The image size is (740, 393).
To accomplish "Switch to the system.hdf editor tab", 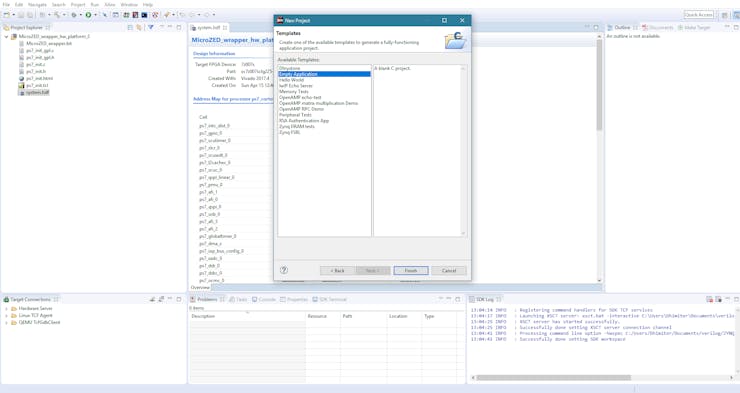I will point(209,27).
